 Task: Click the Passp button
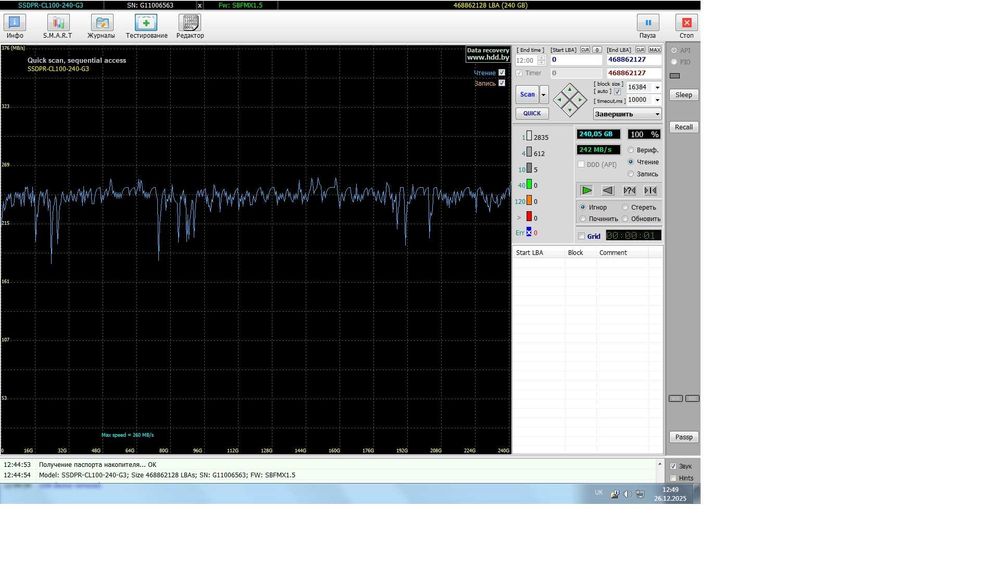tap(684, 437)
